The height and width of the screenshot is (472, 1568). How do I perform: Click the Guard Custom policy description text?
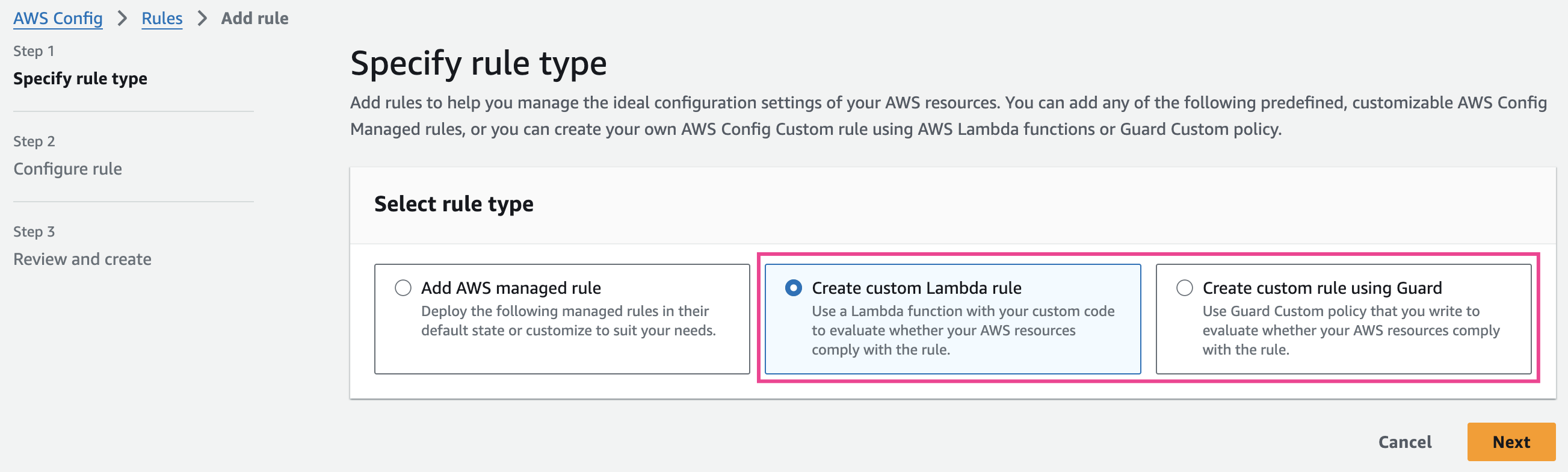(1350, 330)
